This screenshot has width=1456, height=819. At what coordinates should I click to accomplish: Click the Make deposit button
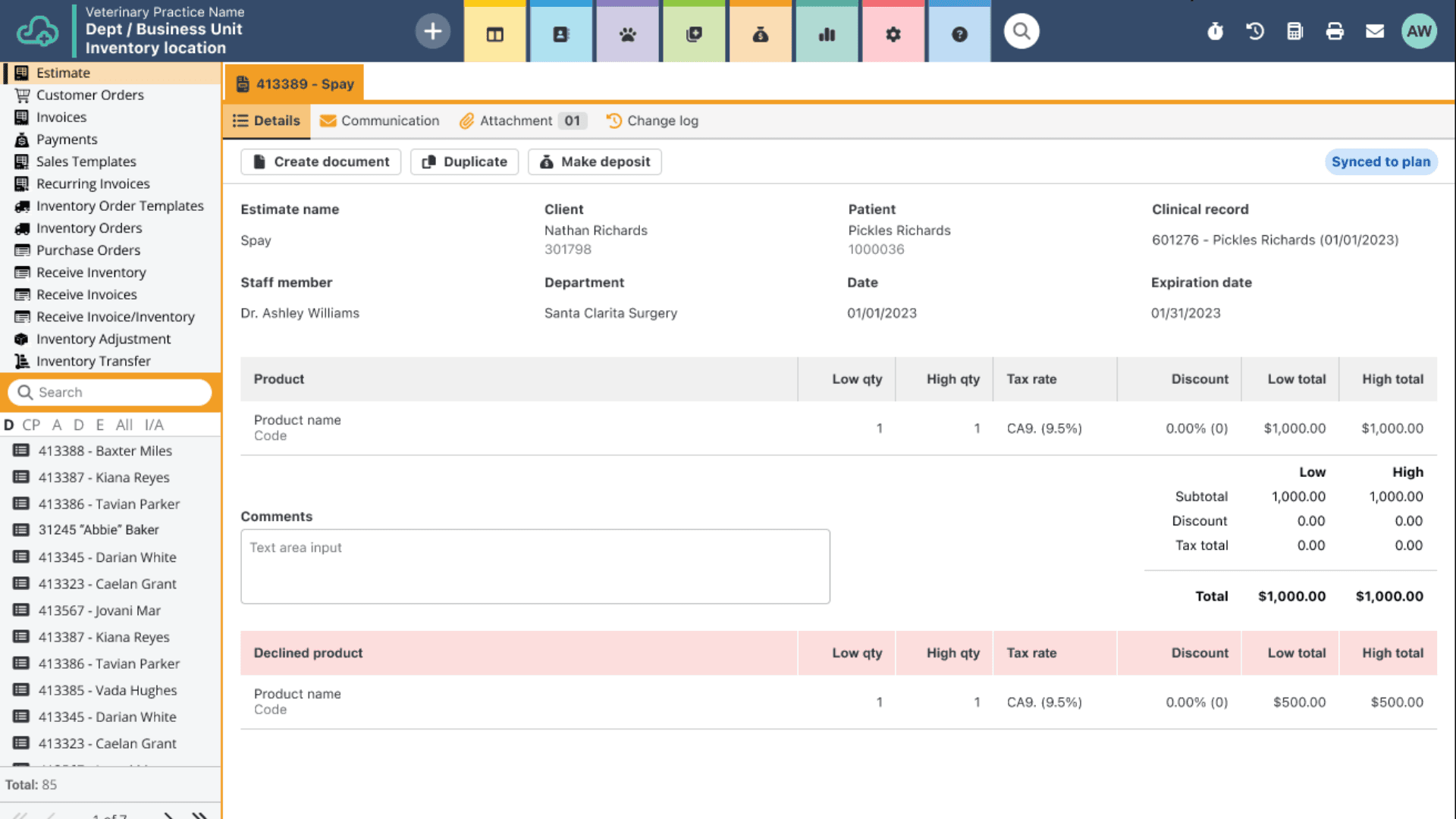[x=595, y=162]
